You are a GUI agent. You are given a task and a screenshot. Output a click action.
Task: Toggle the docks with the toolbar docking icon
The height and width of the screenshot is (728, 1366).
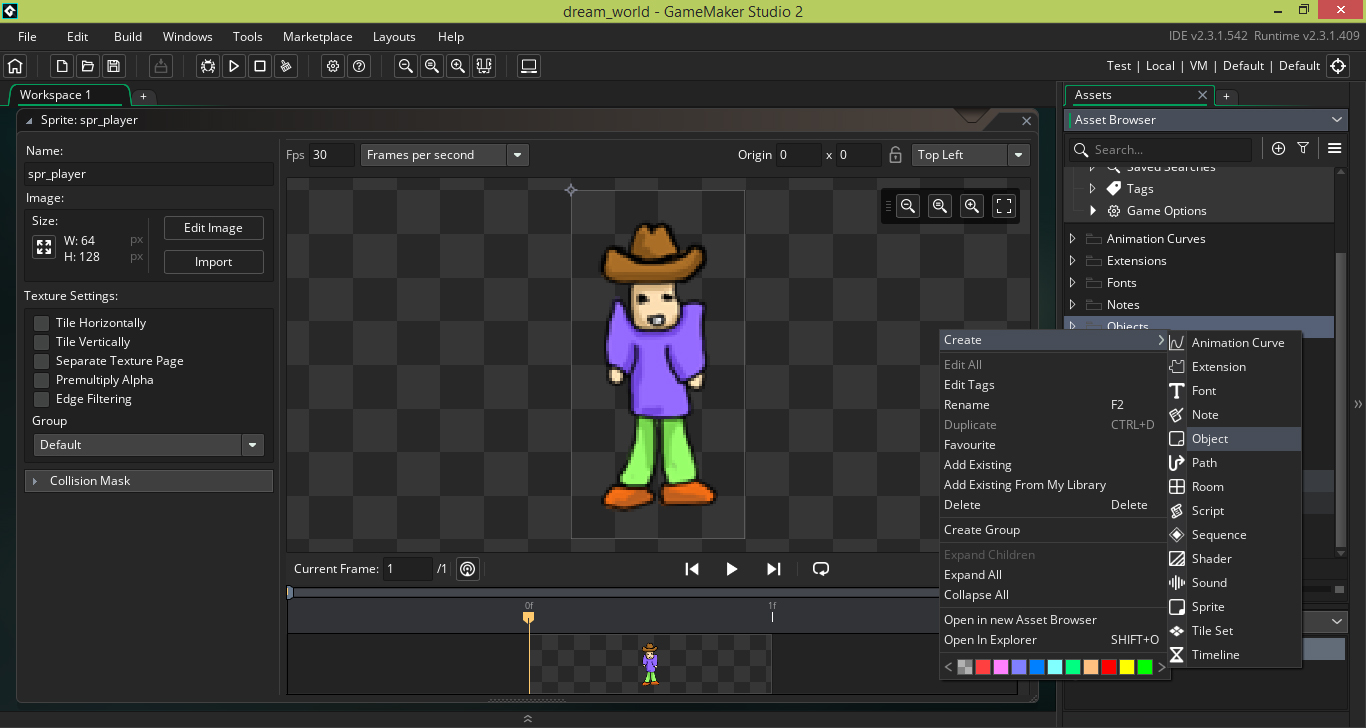tap(484, 66)
